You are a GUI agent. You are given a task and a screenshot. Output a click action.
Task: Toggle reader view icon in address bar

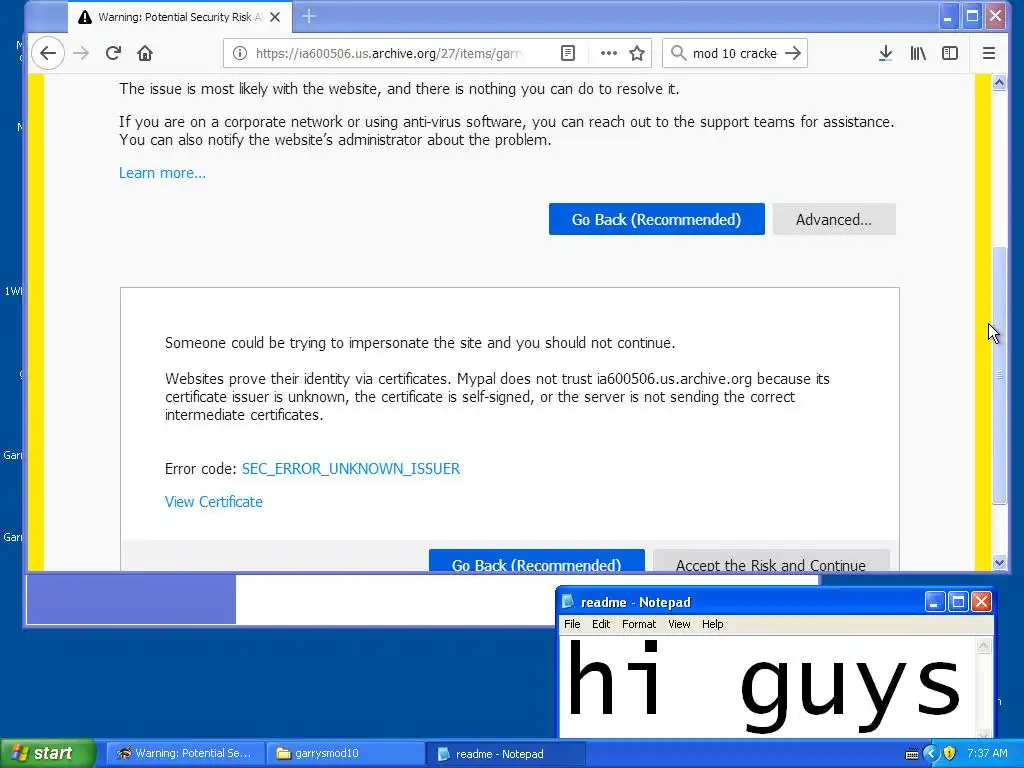(568, 54)
